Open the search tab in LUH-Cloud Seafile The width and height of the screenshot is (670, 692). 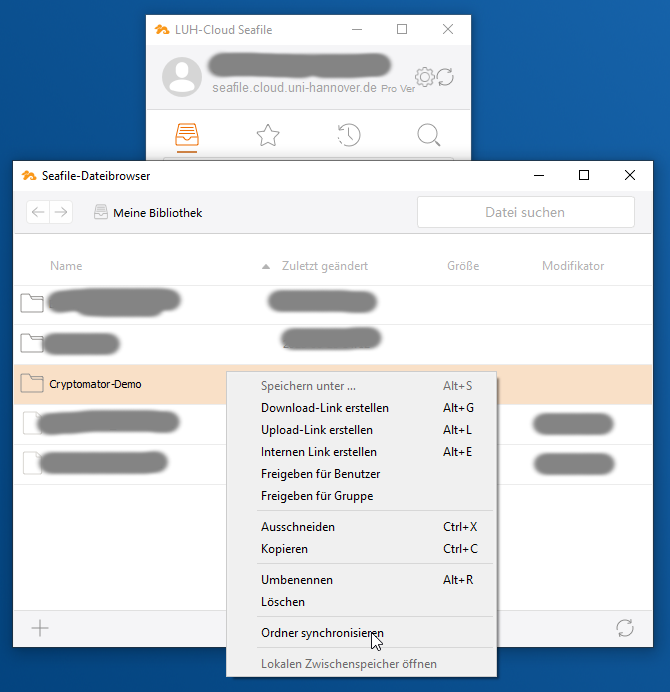pyautogui.click(x=429, y=135)
